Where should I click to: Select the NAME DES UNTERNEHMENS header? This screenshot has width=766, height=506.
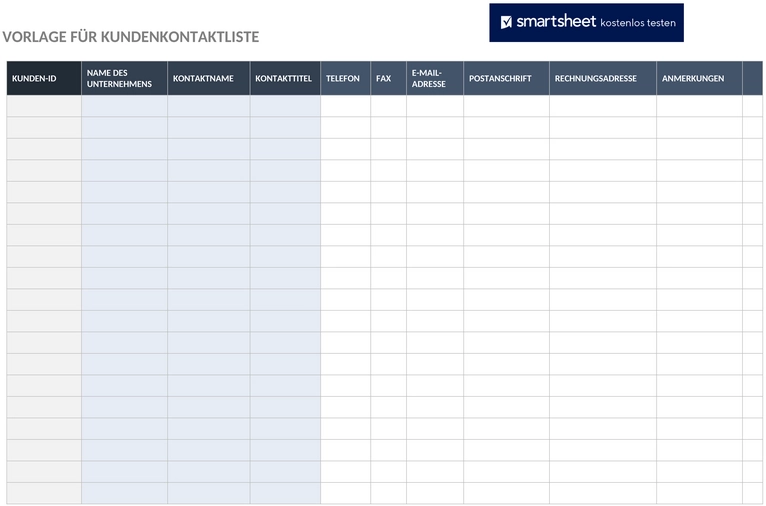pyautogui.click(x=125, y=78)
